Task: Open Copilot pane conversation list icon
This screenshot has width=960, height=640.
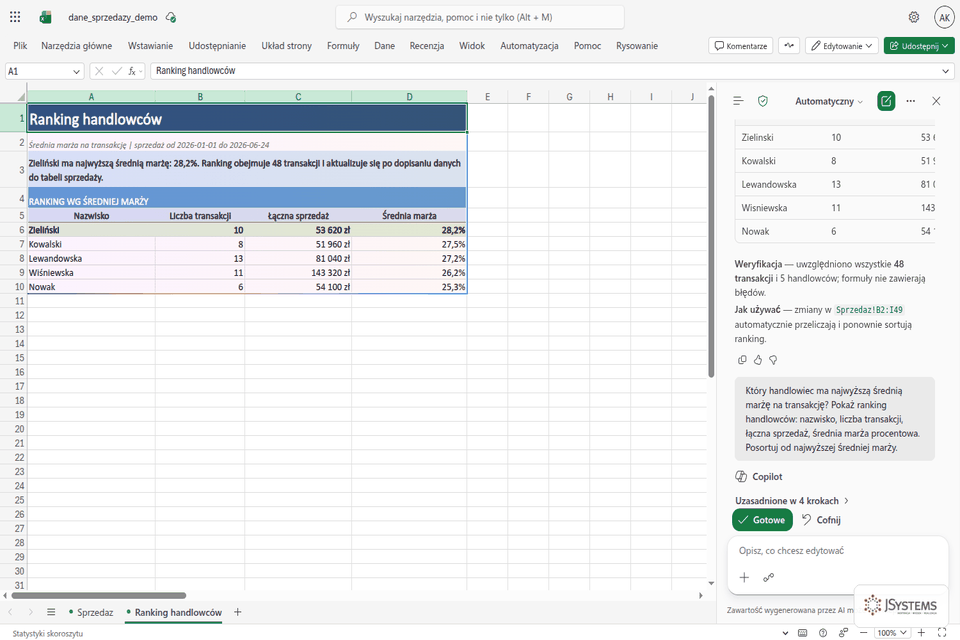Action: [x=738, y=101]
